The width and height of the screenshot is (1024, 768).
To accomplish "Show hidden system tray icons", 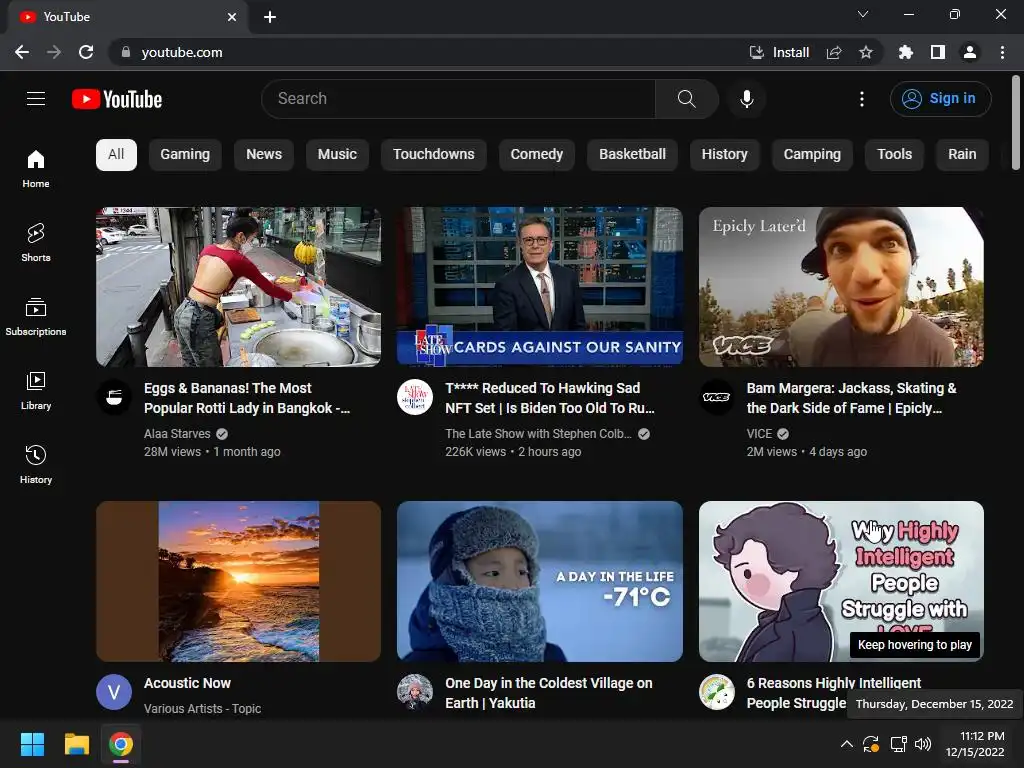I will (x=846, y=744).
